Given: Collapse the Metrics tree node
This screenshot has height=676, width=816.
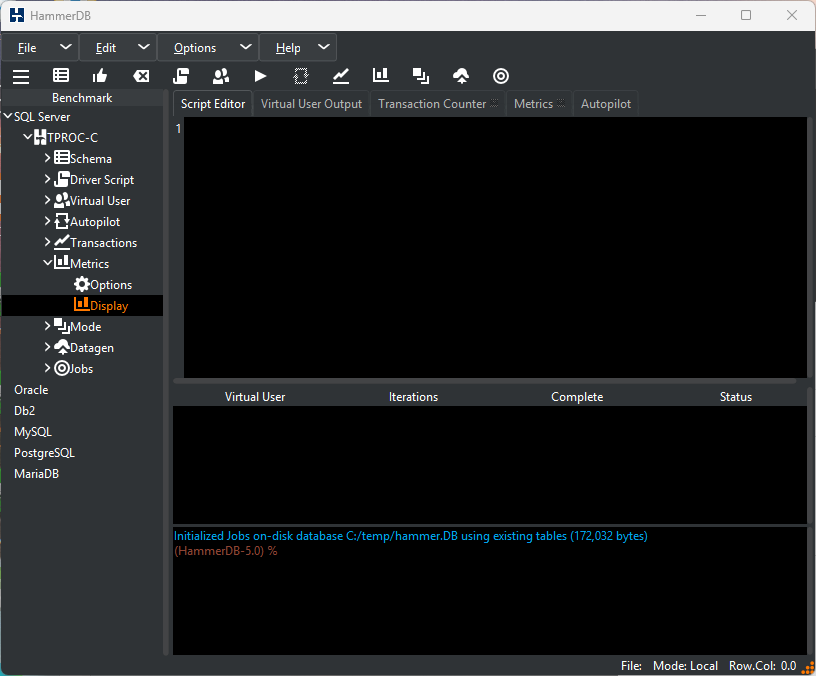Looking at the screenshot, I should click(47, 263).
